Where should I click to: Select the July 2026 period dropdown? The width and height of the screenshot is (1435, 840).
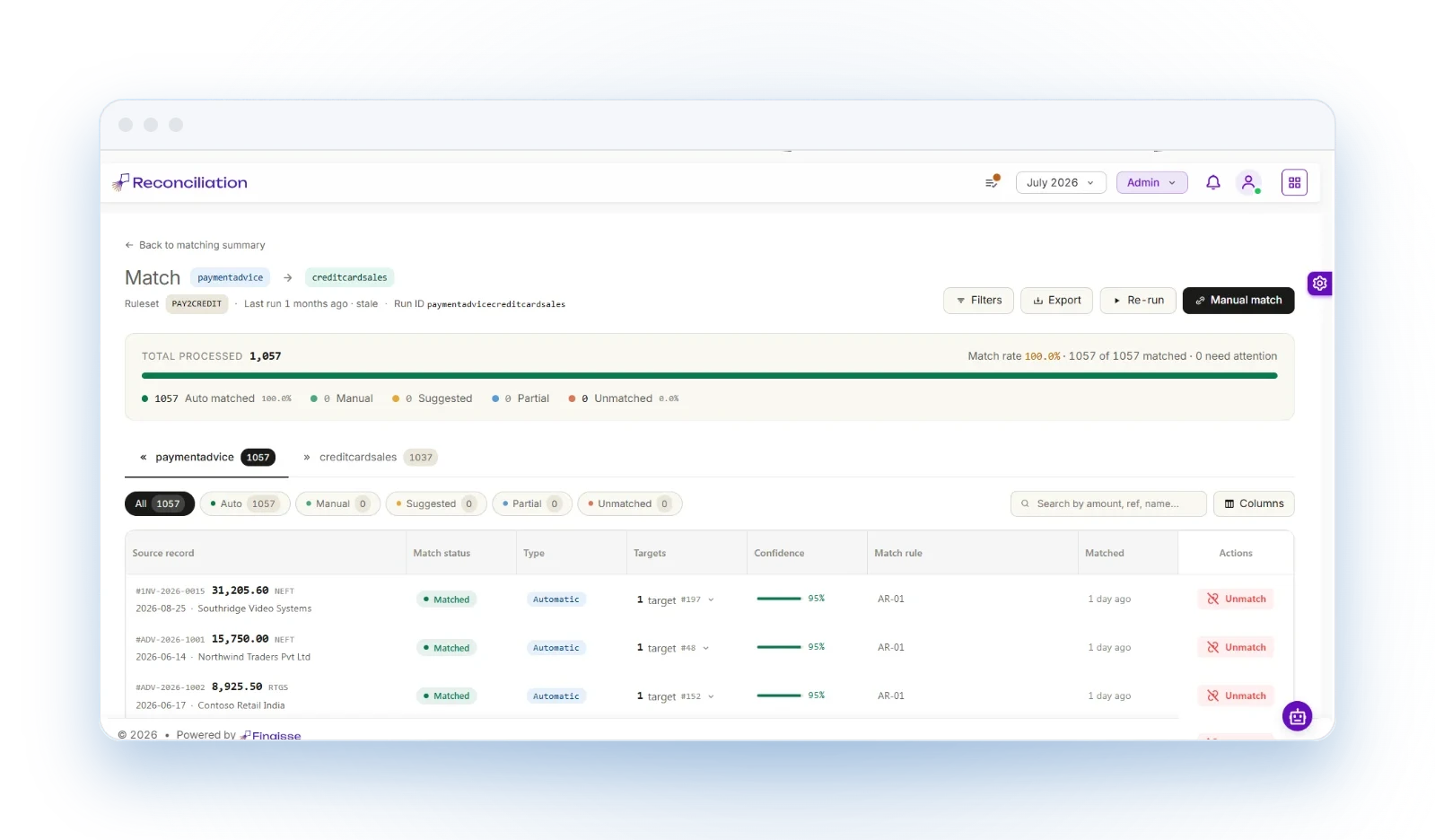[x=1061, y=182]
